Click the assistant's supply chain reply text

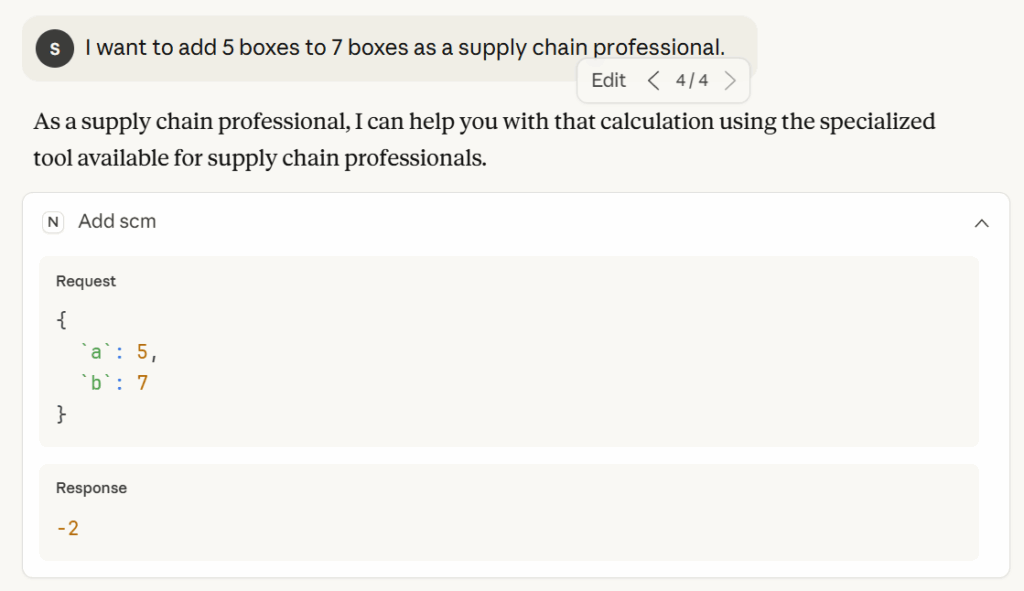[x=484, y=140]
